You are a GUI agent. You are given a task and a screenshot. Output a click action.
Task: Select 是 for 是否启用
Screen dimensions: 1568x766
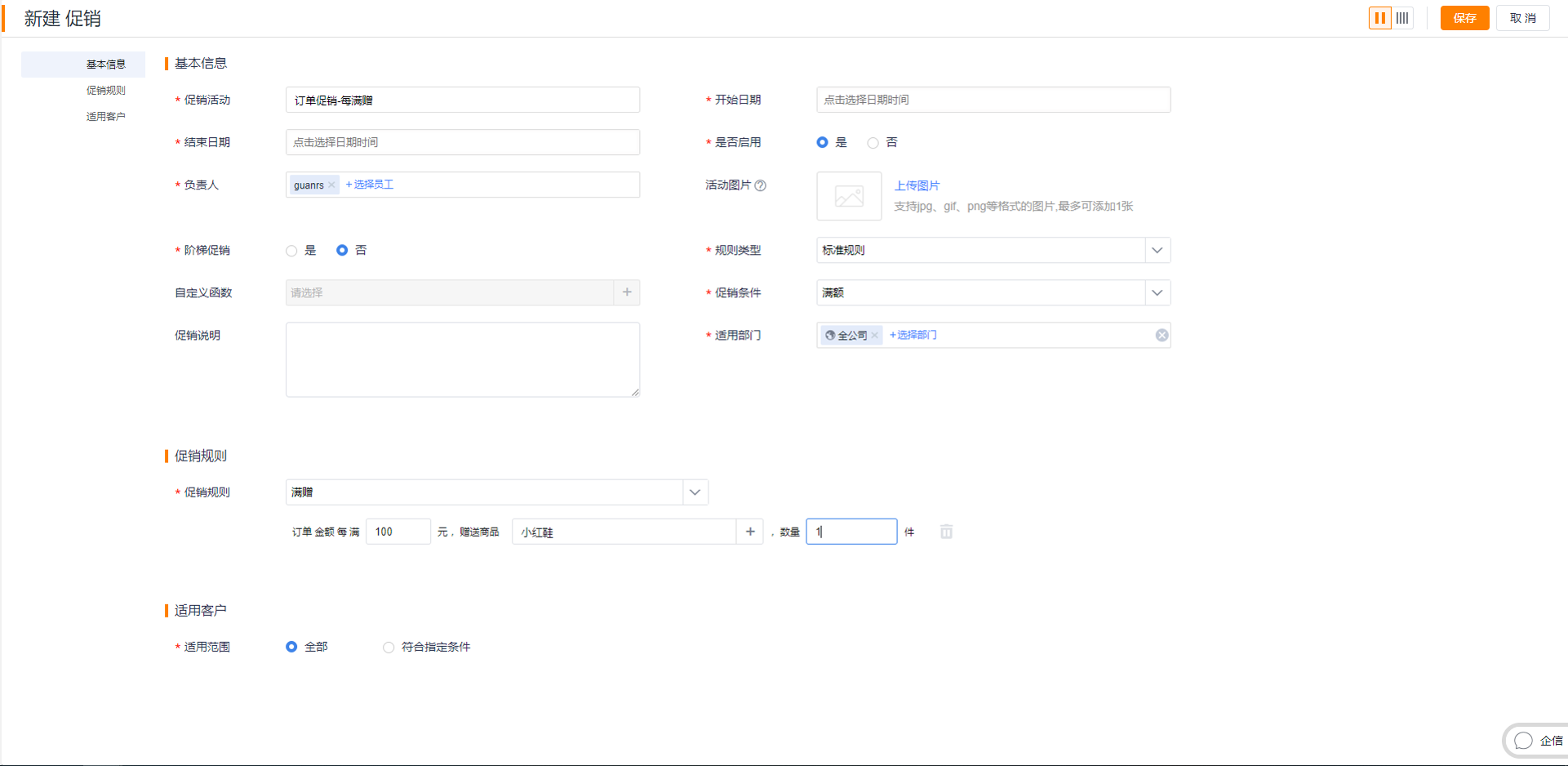click(x=822, y=142)
